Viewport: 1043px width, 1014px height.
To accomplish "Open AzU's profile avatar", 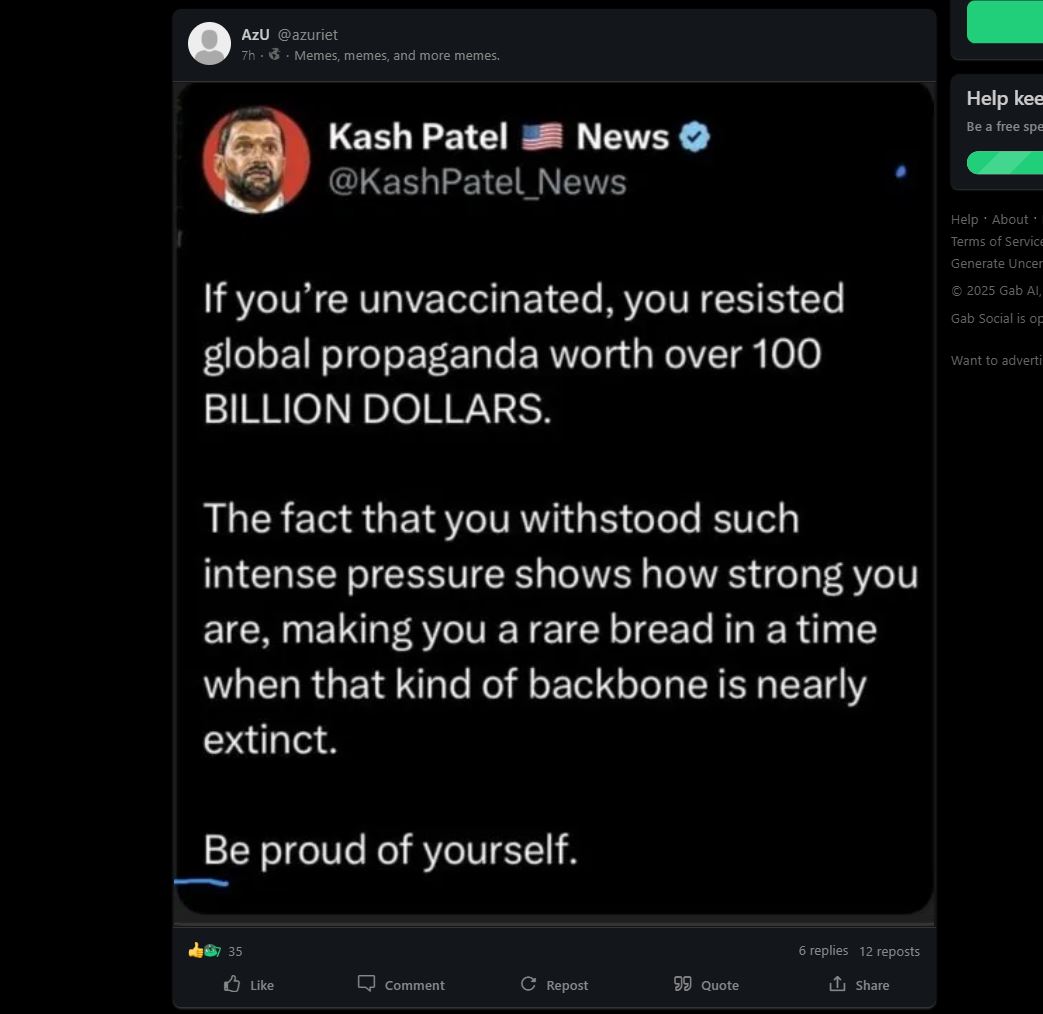I will click(210, 44).
